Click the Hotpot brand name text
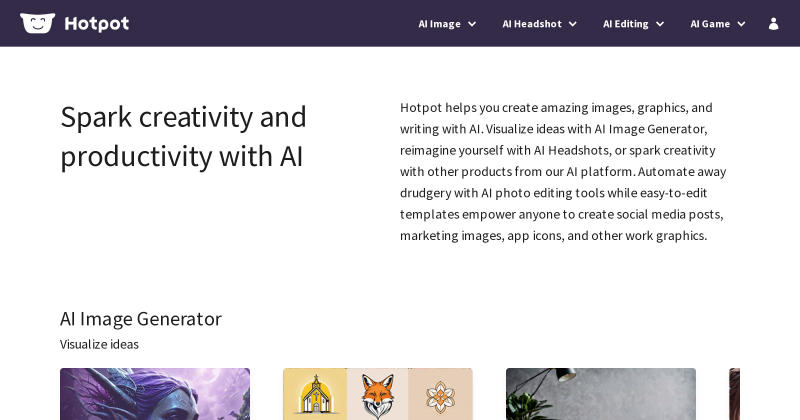 [96, 23]
